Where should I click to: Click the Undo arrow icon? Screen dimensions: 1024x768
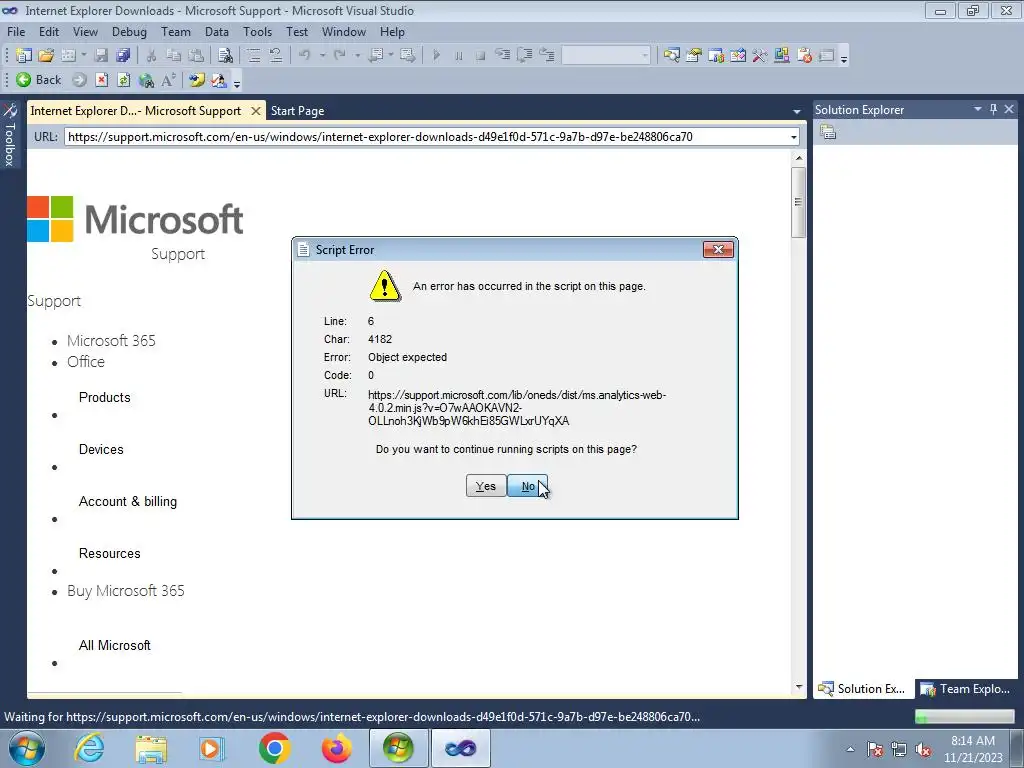(x=304, y=56)
